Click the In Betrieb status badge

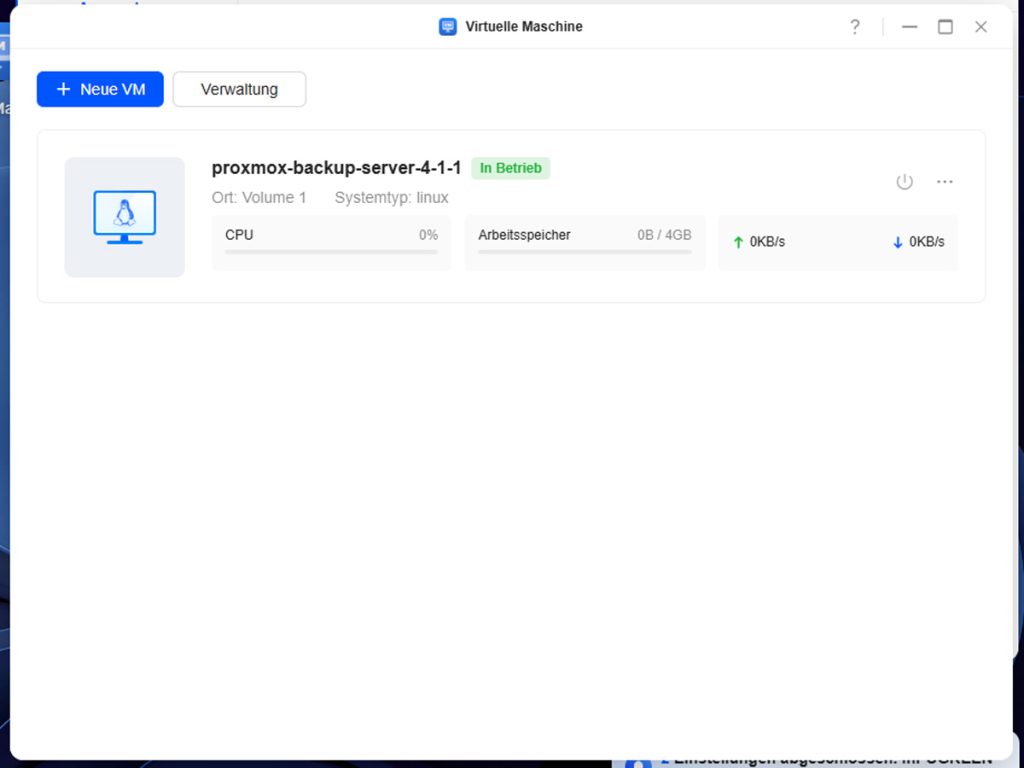tap(510, 168)
